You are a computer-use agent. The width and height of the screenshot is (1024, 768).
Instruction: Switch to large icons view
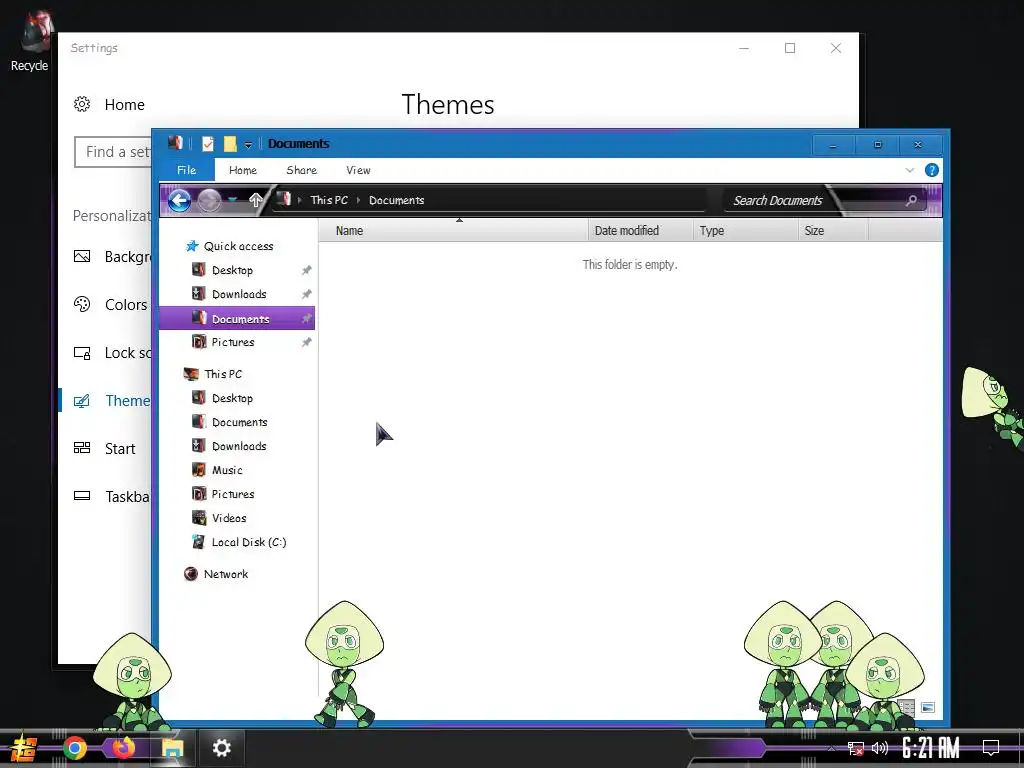click(928, 707)
